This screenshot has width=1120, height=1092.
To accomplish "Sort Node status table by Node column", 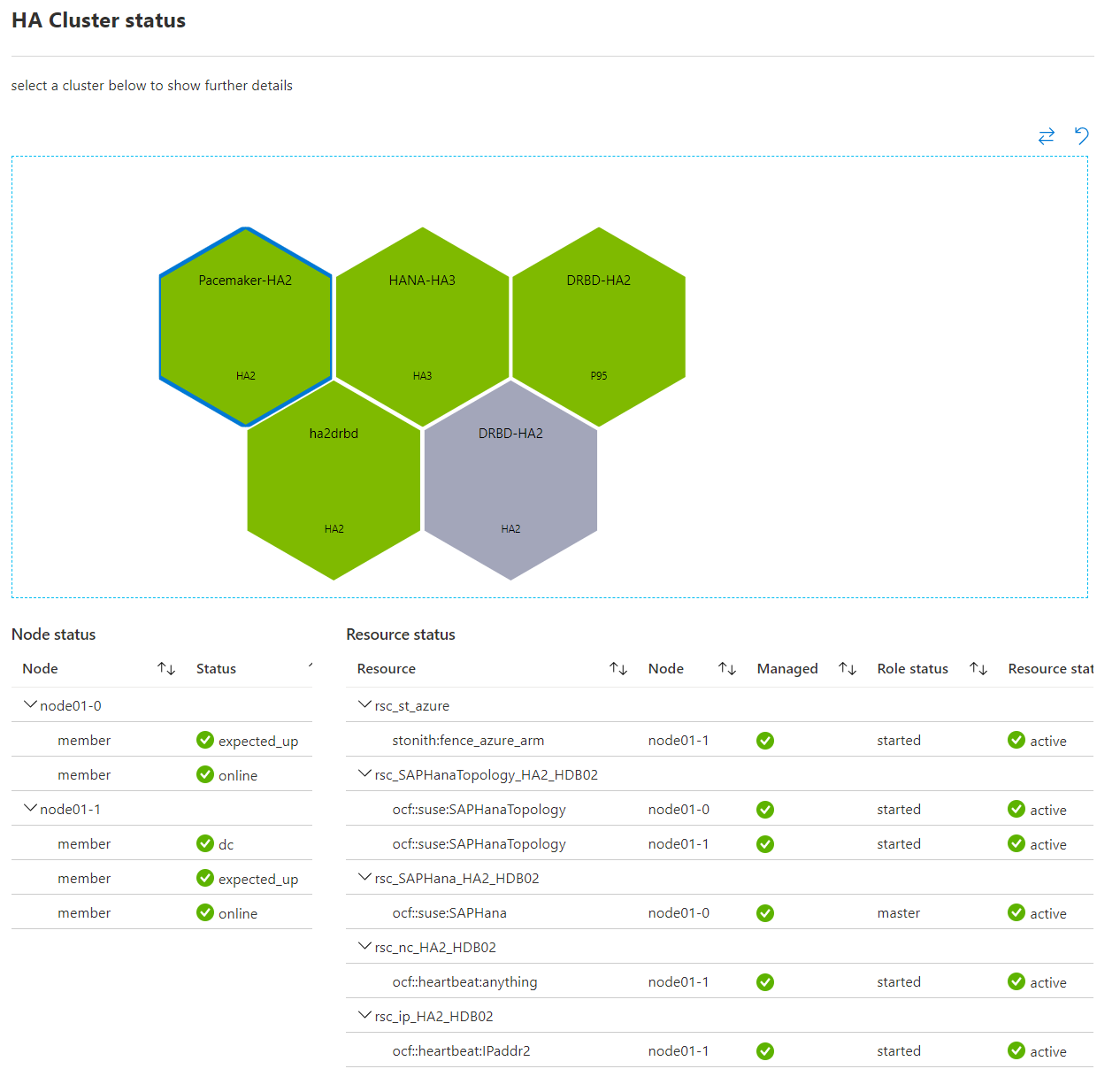I will click(x=166, y=668).
